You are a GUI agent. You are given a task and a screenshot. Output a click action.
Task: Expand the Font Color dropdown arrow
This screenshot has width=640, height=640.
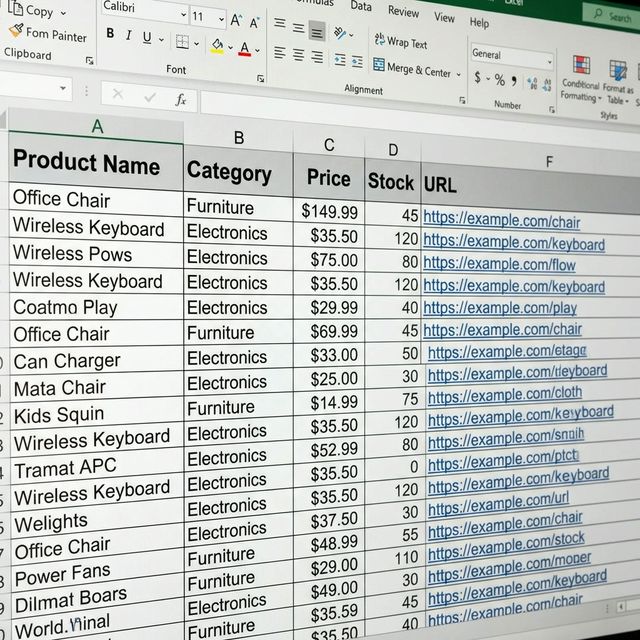point(257,51)
